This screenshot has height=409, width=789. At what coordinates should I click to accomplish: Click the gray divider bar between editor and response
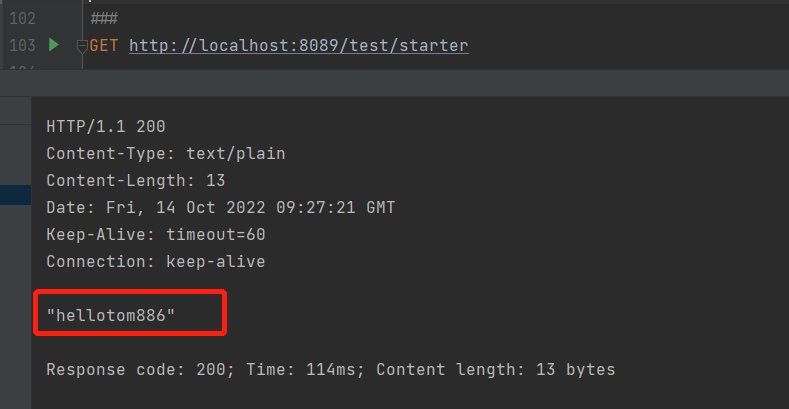click(394, 83)
